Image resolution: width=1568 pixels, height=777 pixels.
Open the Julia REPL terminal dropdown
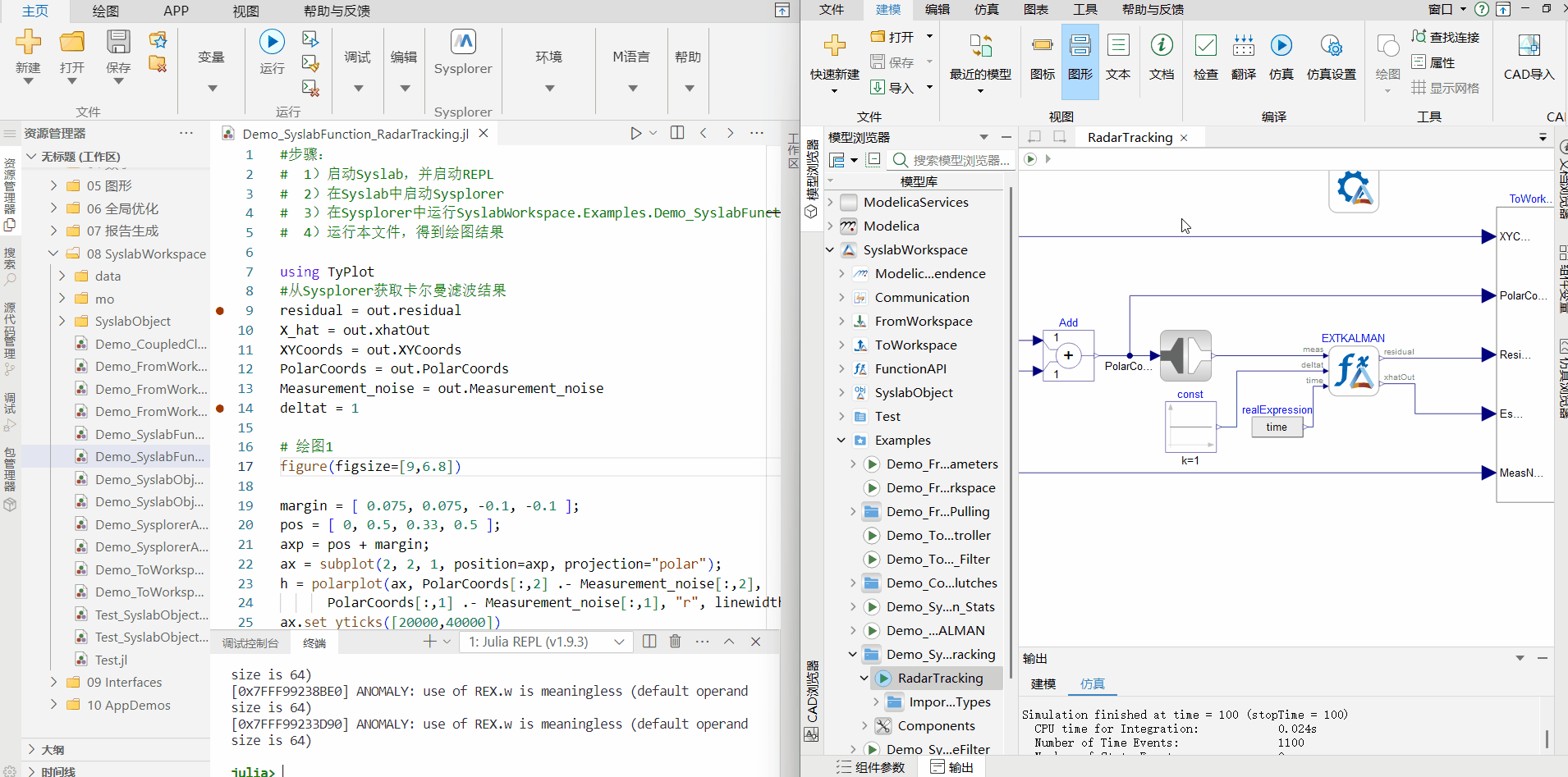pos(547,642)
